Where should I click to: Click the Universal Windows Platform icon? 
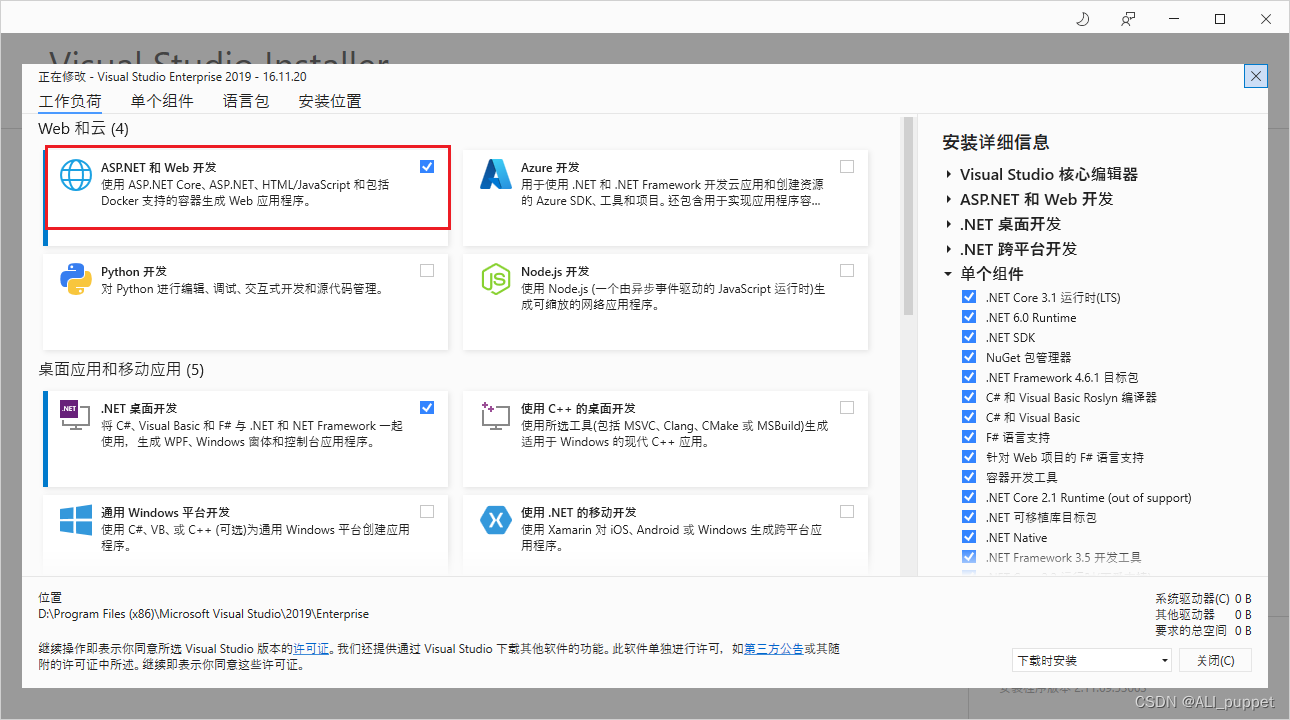pos(76,520)
